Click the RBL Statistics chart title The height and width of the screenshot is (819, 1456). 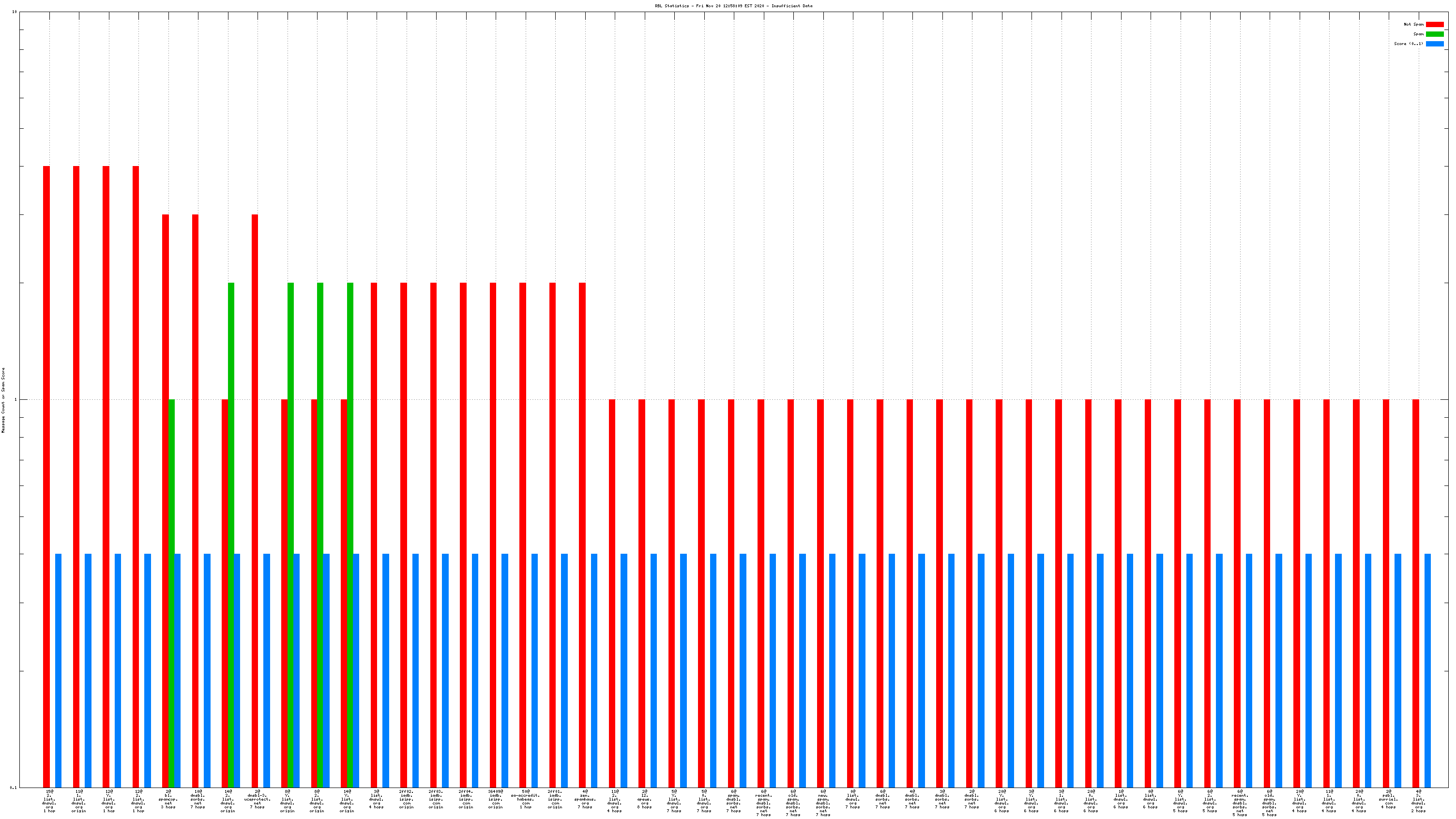point(733,6)
